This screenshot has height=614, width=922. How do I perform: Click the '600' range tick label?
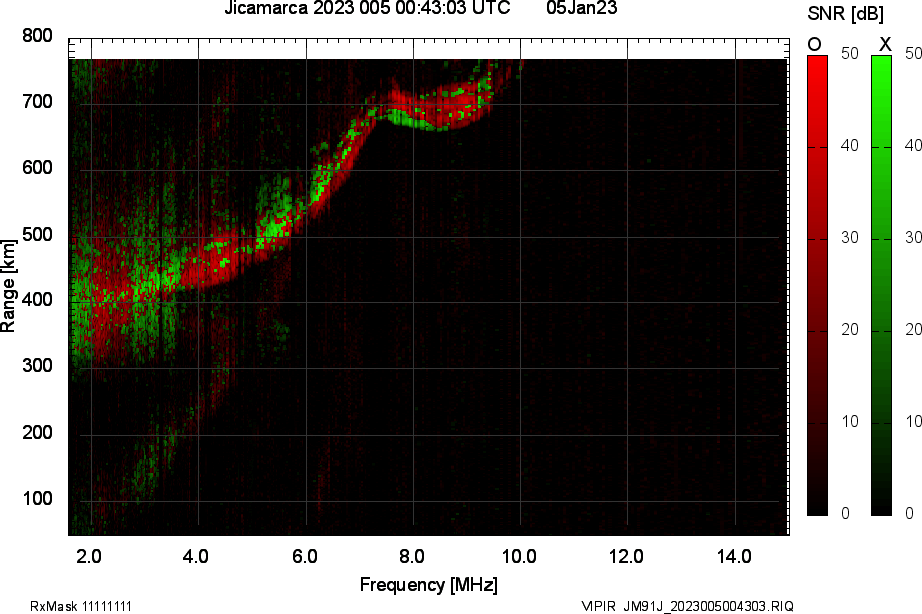coord(37,168)
